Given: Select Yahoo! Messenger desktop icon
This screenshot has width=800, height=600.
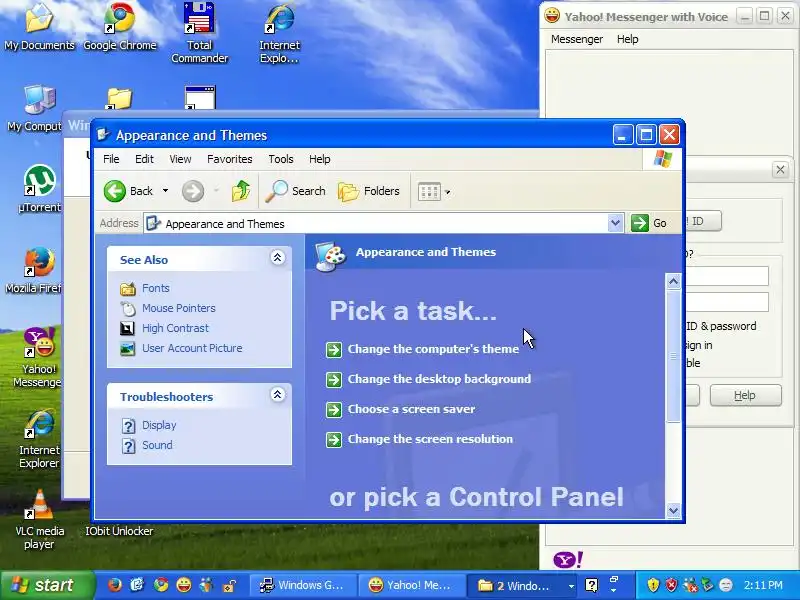Looking at the screenshot, I should pos(37,357).
